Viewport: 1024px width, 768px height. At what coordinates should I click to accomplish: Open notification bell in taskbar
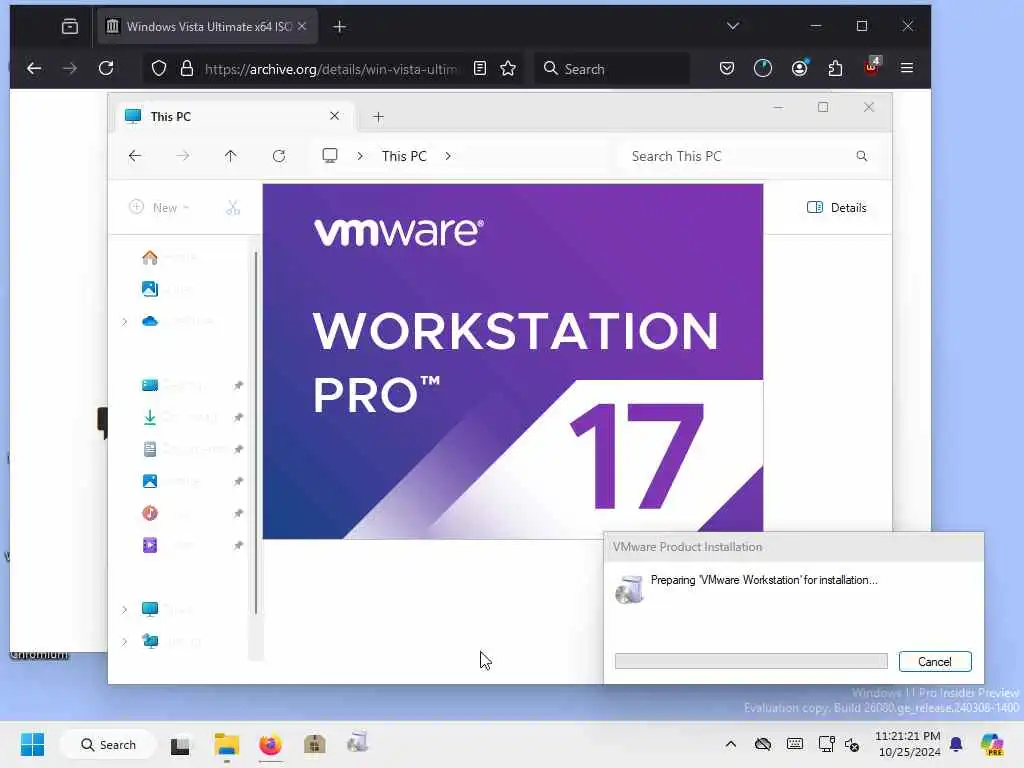tap(956, 744)
